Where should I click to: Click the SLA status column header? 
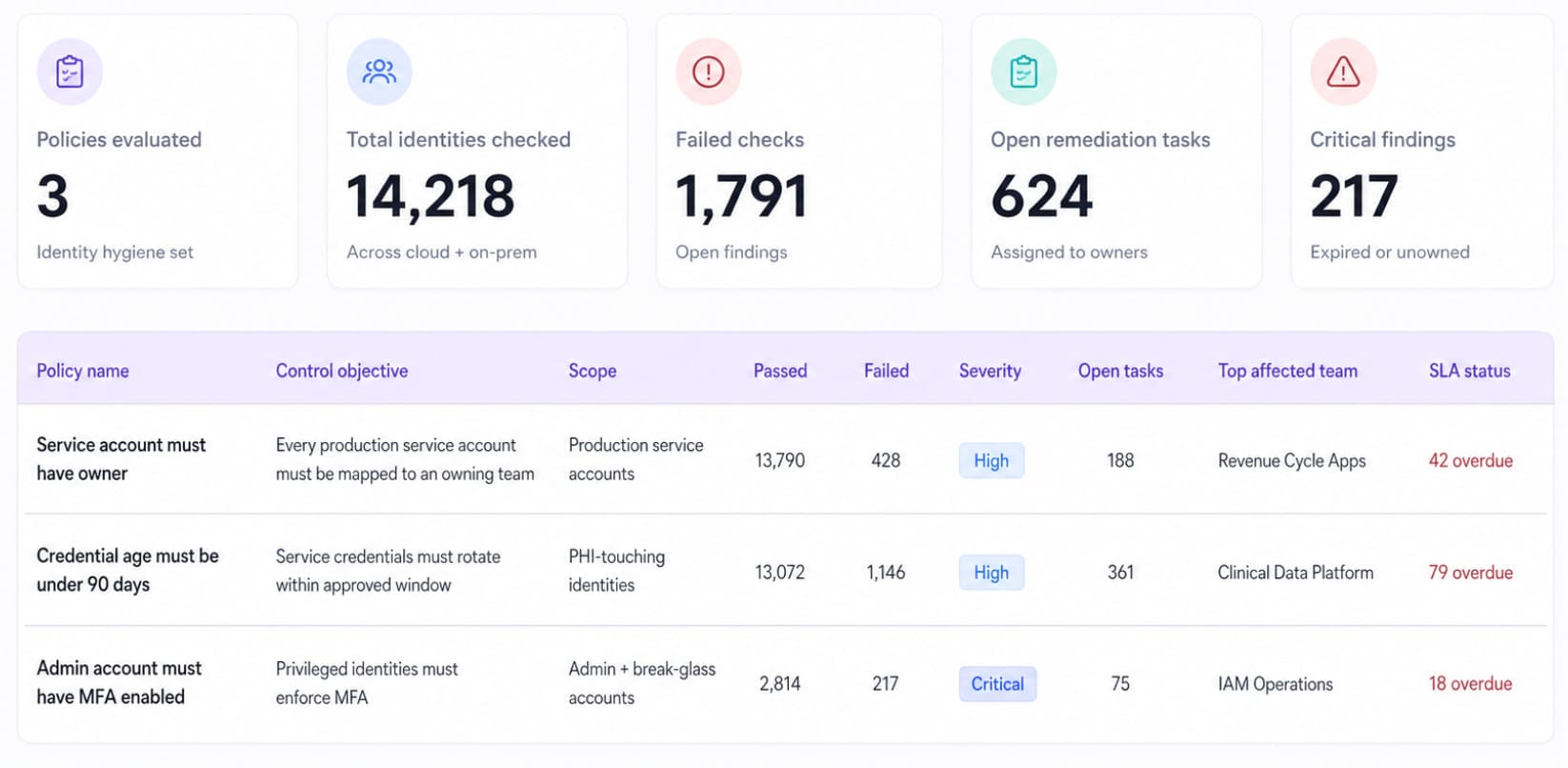1469,371
